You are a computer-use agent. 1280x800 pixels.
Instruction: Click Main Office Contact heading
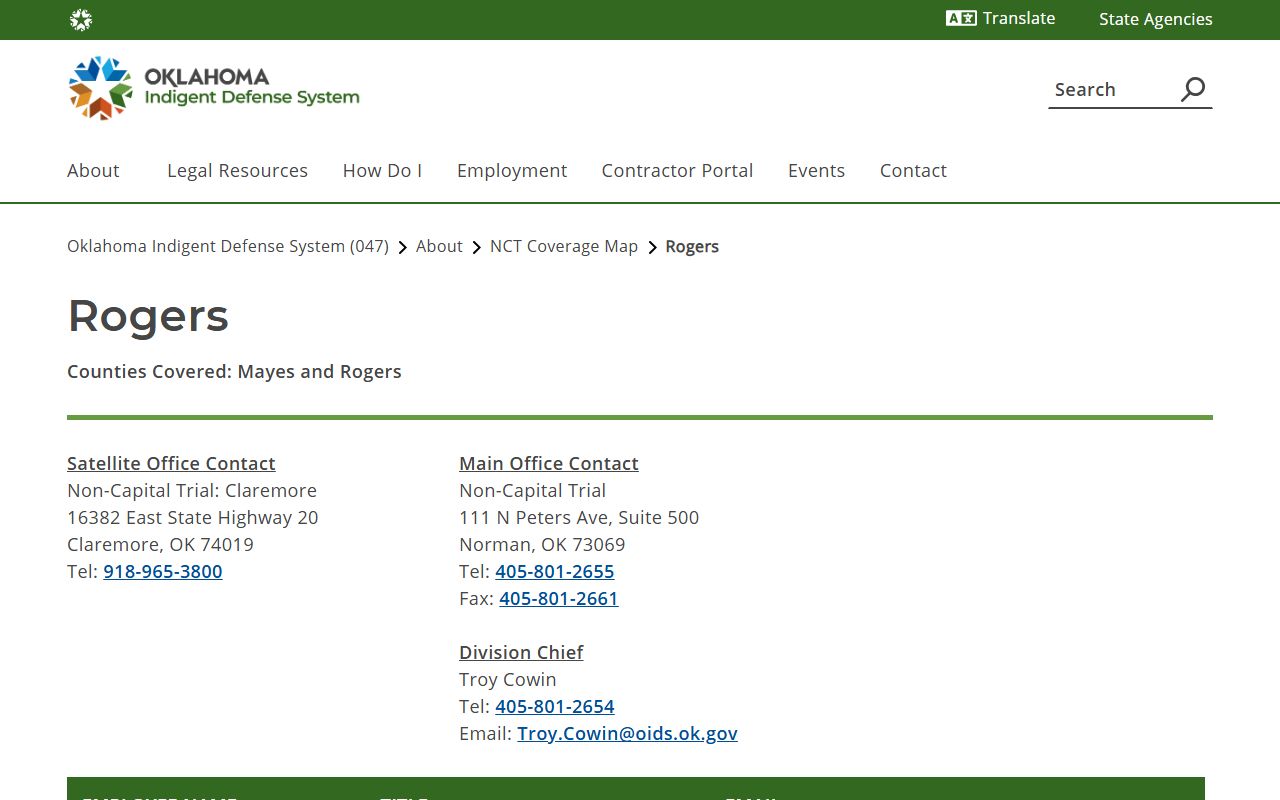click(548, 464)
